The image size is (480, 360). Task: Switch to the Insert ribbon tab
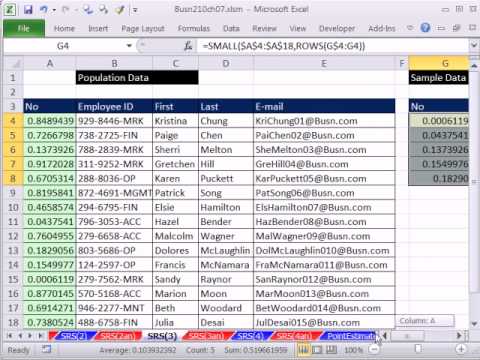(98, 29)
